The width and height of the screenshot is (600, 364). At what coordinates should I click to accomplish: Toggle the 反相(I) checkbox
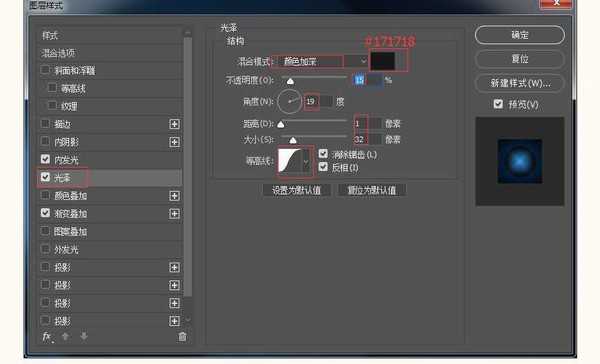(x=323, y=167)
